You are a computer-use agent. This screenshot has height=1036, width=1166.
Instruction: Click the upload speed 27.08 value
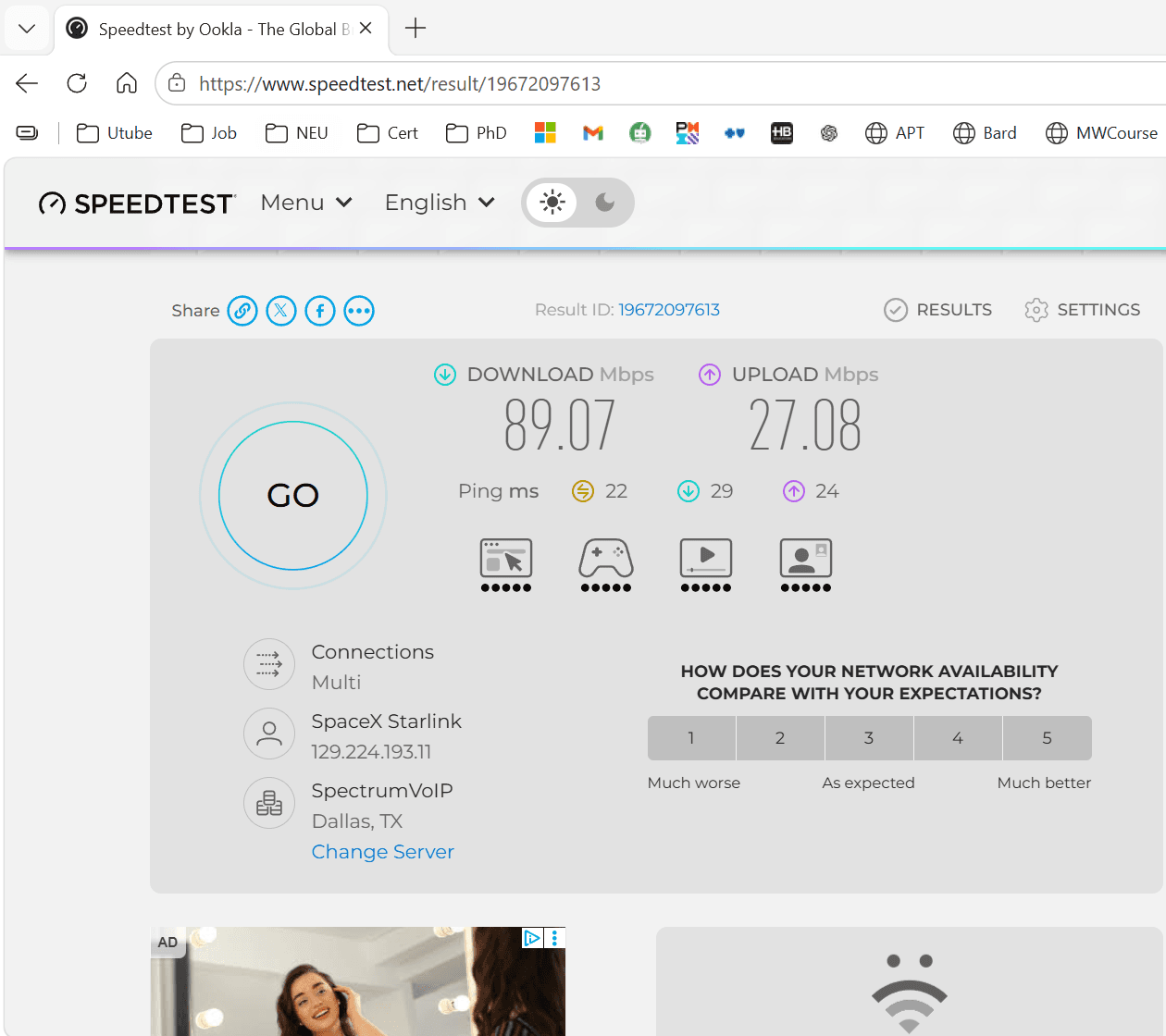pos(805,425)
